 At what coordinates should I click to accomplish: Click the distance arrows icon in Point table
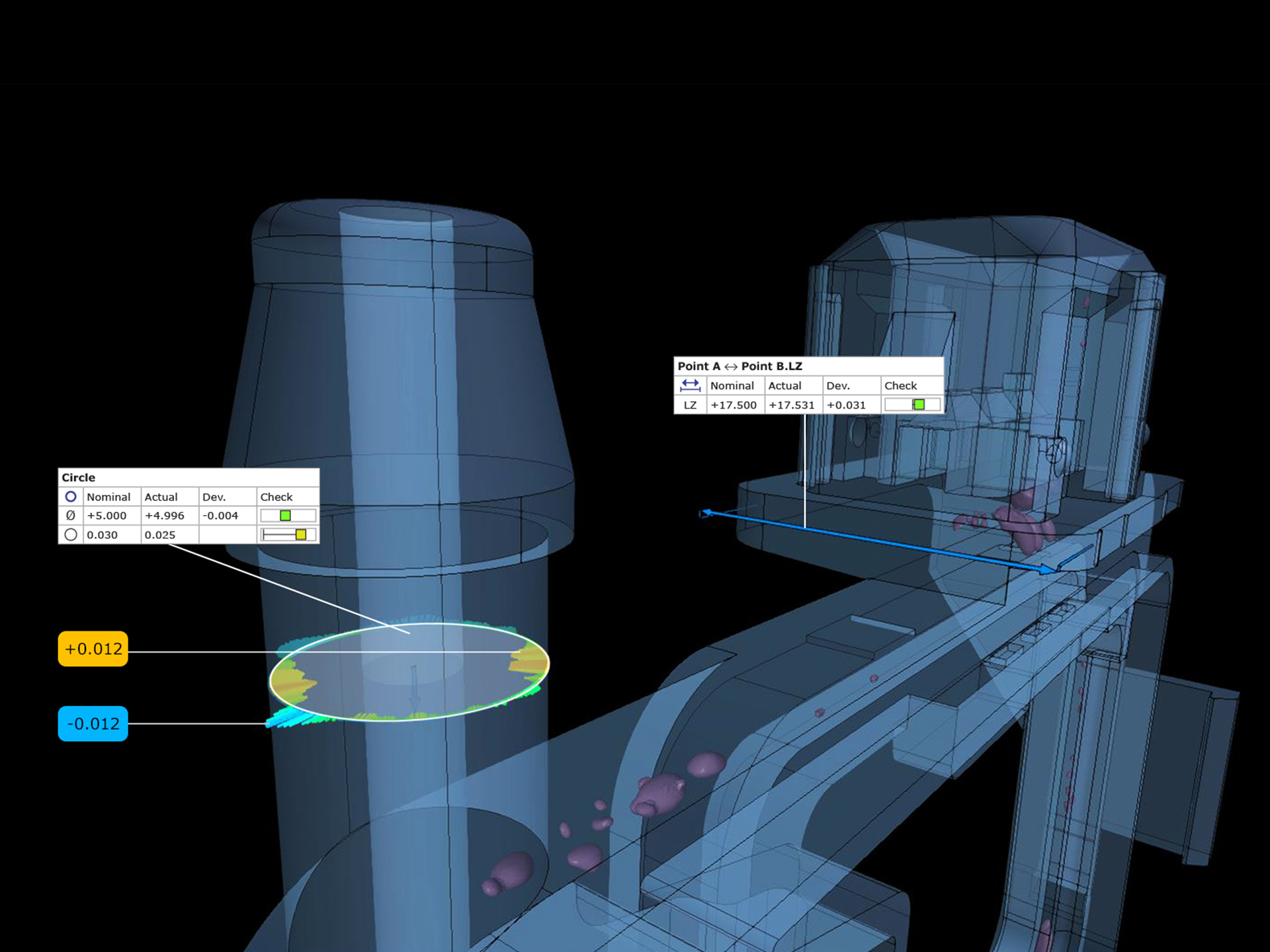pyautogui.click(x=690, y=385)
